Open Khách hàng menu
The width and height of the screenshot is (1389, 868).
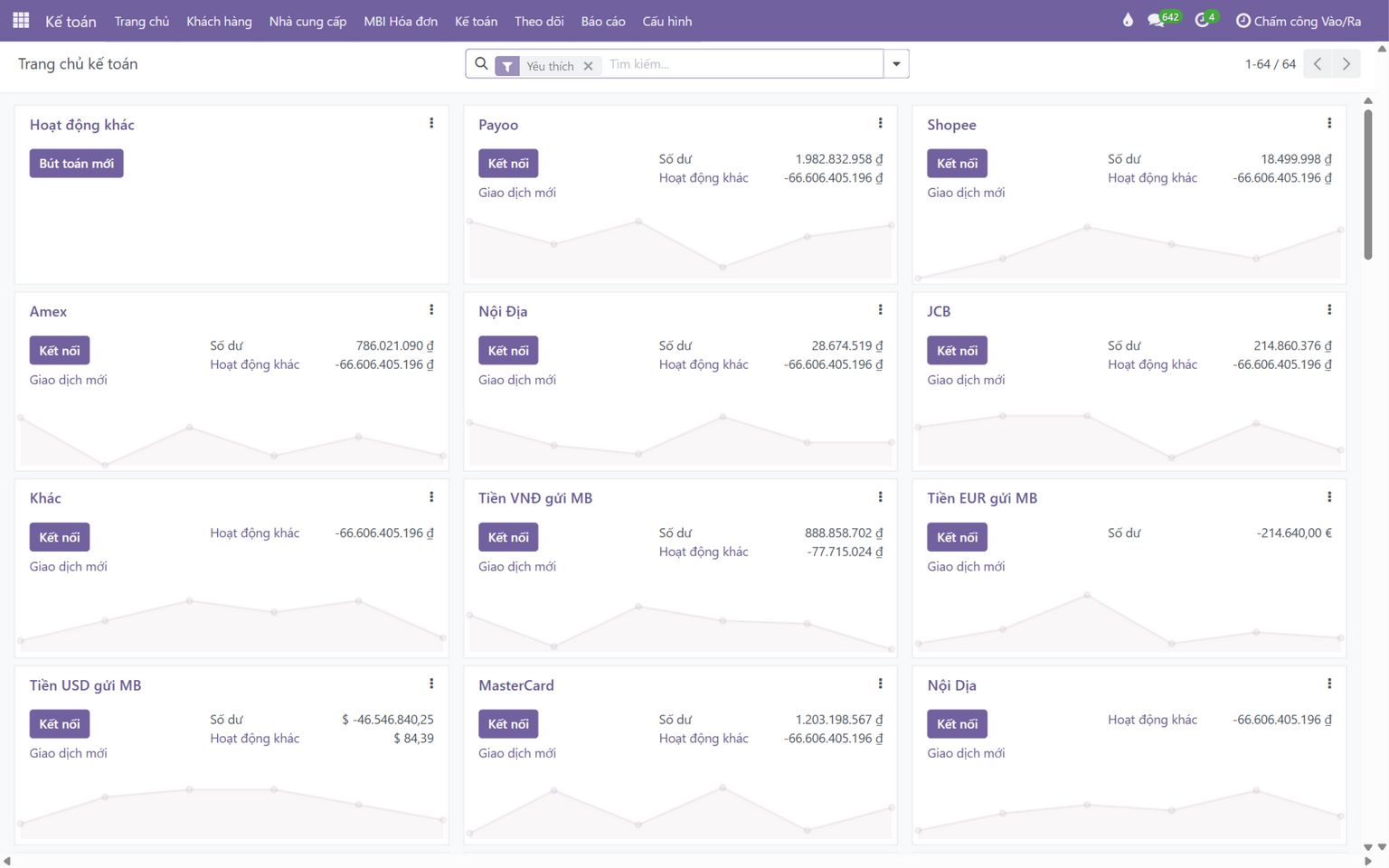[219, 21]
